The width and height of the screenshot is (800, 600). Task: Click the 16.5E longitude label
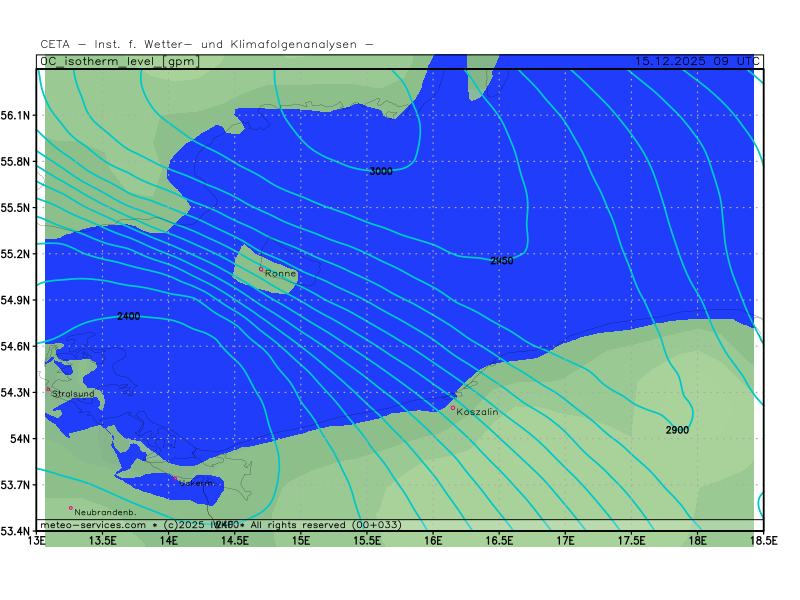coord(499,541)
